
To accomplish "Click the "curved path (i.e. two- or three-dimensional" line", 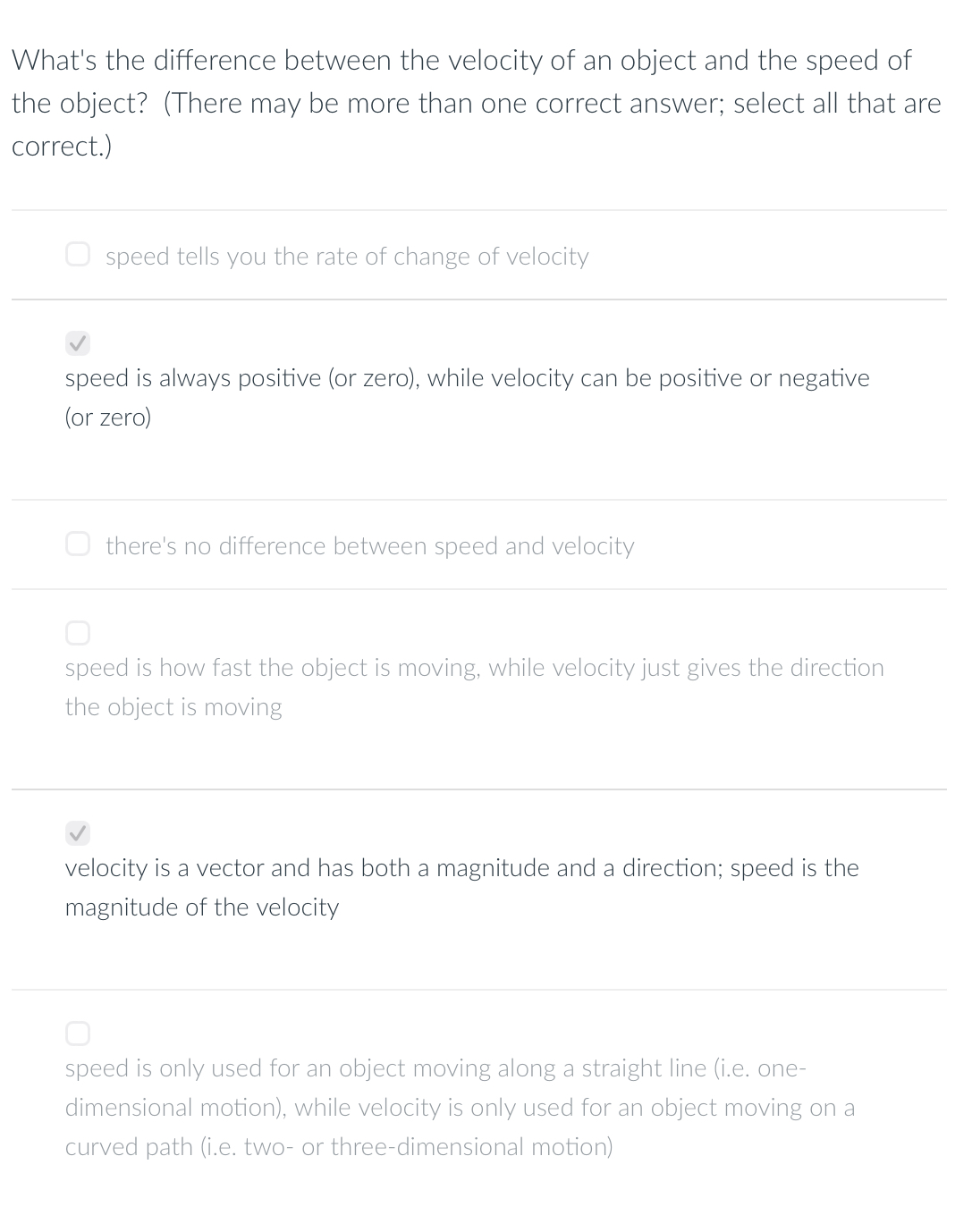I will 339,1147.
